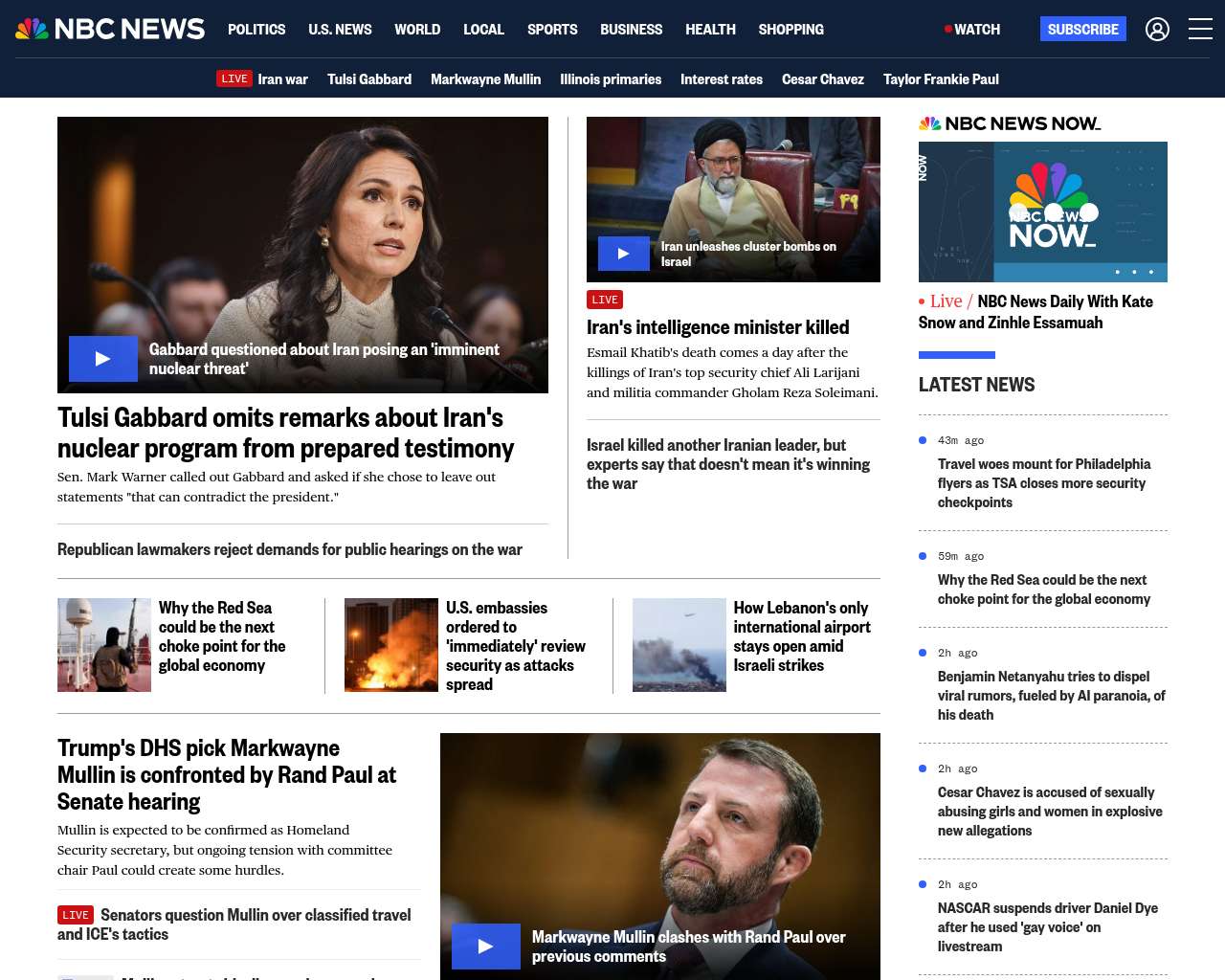Select the Shopping navigation item
This screenshot has height=980, width=1225.
click(x=791, y=30)
